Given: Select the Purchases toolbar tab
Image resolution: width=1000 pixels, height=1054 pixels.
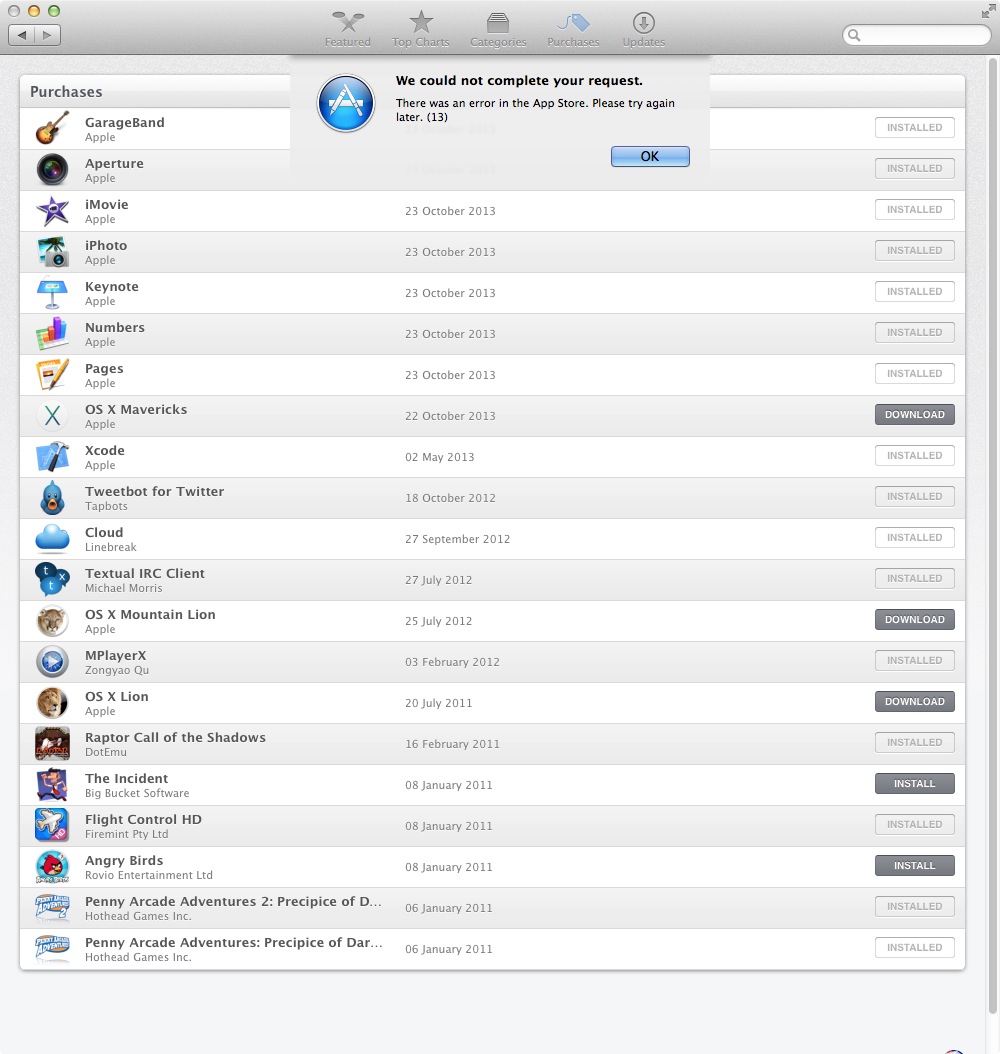Looking at the screenshot, I should 573,30.
